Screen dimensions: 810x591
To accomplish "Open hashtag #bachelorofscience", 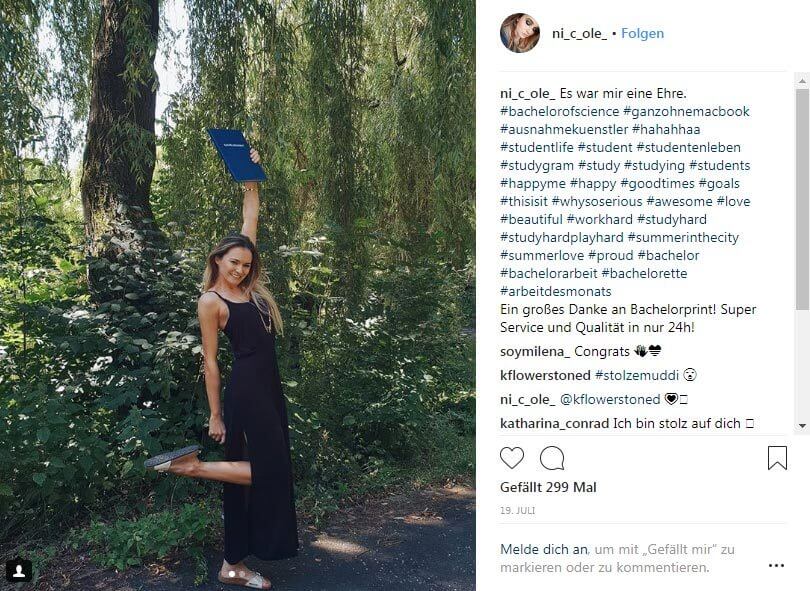I will click(559, 112).
